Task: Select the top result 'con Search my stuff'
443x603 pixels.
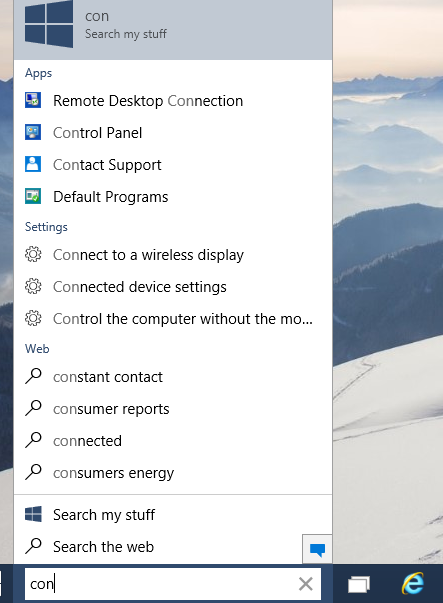Action: click(x=173, y=30)
